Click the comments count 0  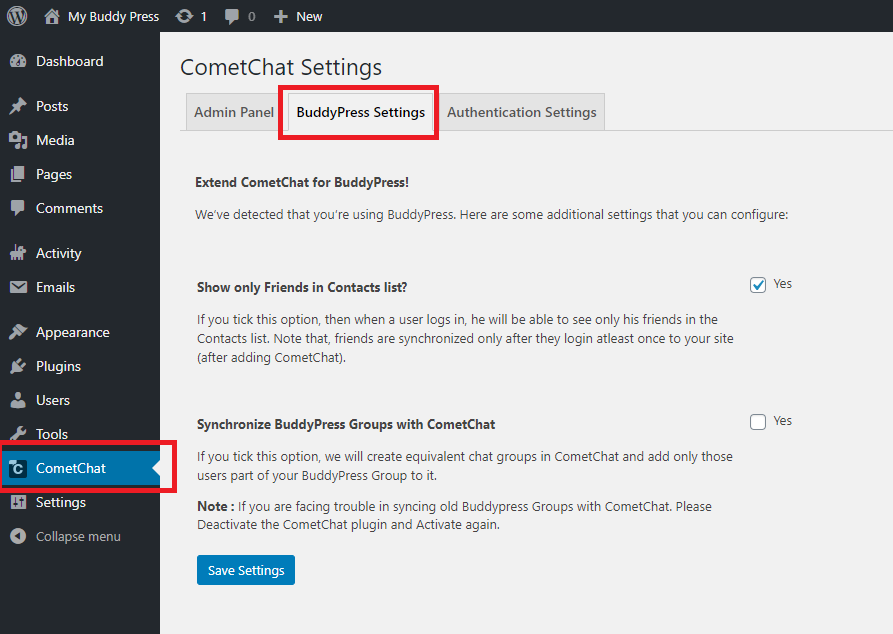click(251, 17)
